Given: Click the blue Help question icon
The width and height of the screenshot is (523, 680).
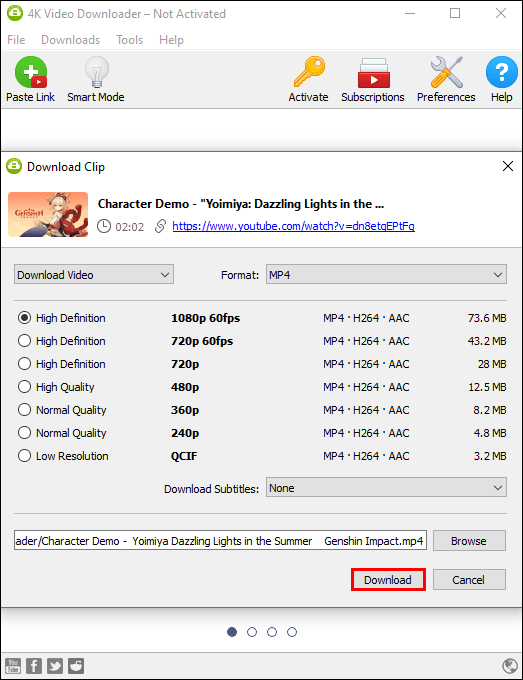Looking at the screenshot, I should point(501,72).
